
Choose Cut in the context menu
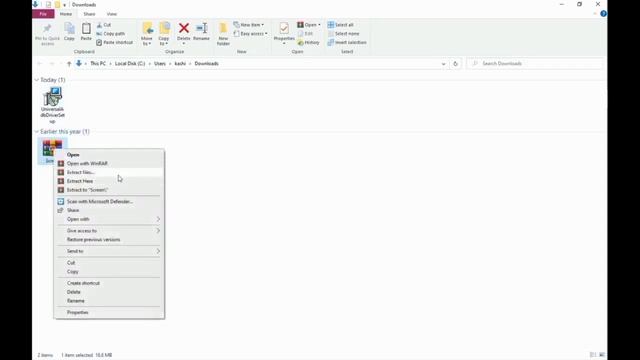109,263
